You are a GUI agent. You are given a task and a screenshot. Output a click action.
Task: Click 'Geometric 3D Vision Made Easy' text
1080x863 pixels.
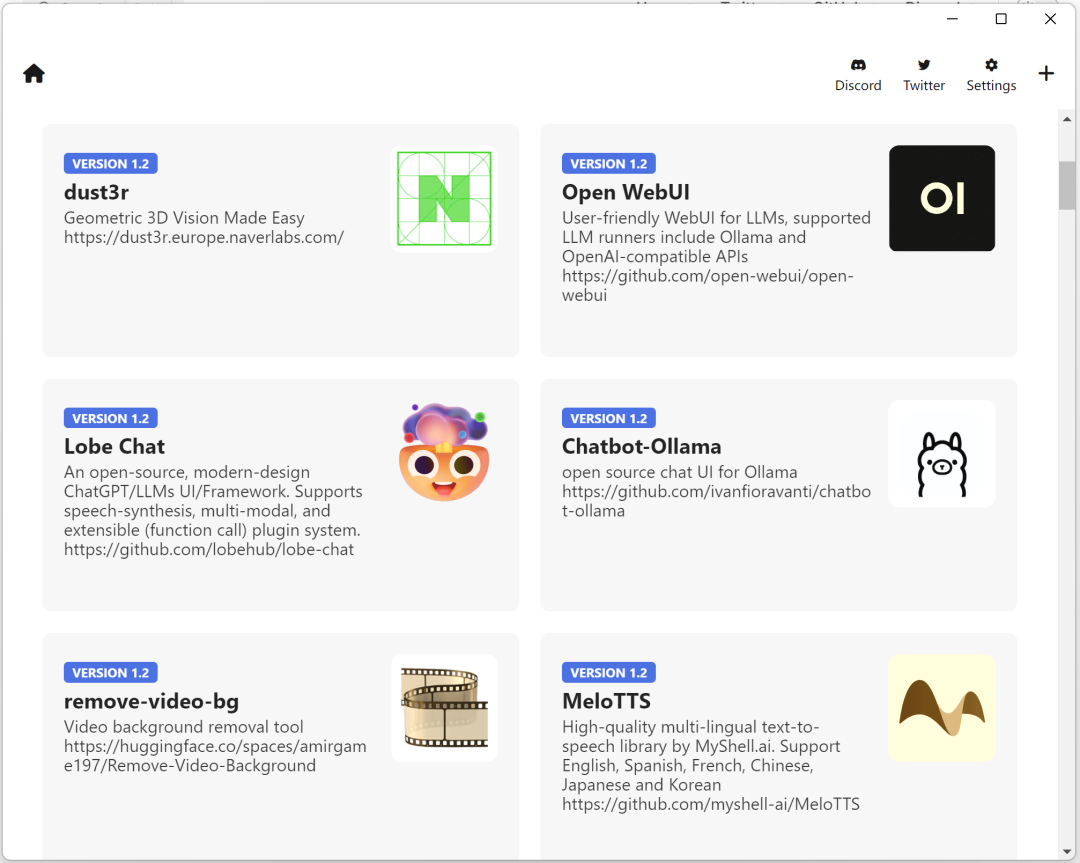(x=184, y=218)
